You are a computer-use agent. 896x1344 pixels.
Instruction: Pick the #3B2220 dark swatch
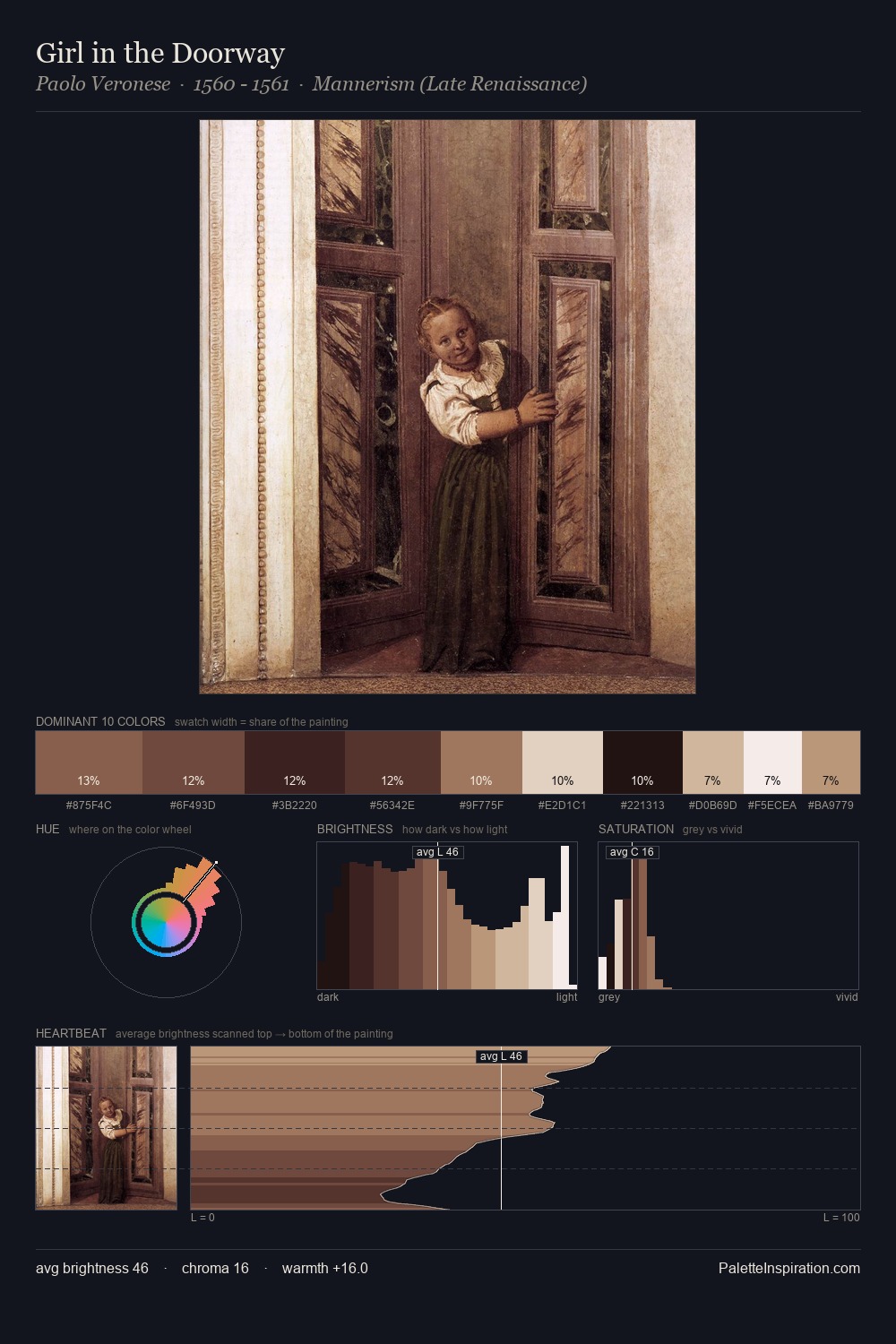[295, 762]
